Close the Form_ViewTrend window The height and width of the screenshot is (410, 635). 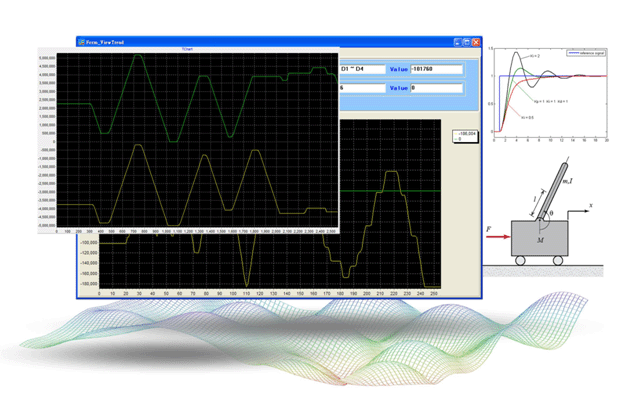[x=476, y=42]
